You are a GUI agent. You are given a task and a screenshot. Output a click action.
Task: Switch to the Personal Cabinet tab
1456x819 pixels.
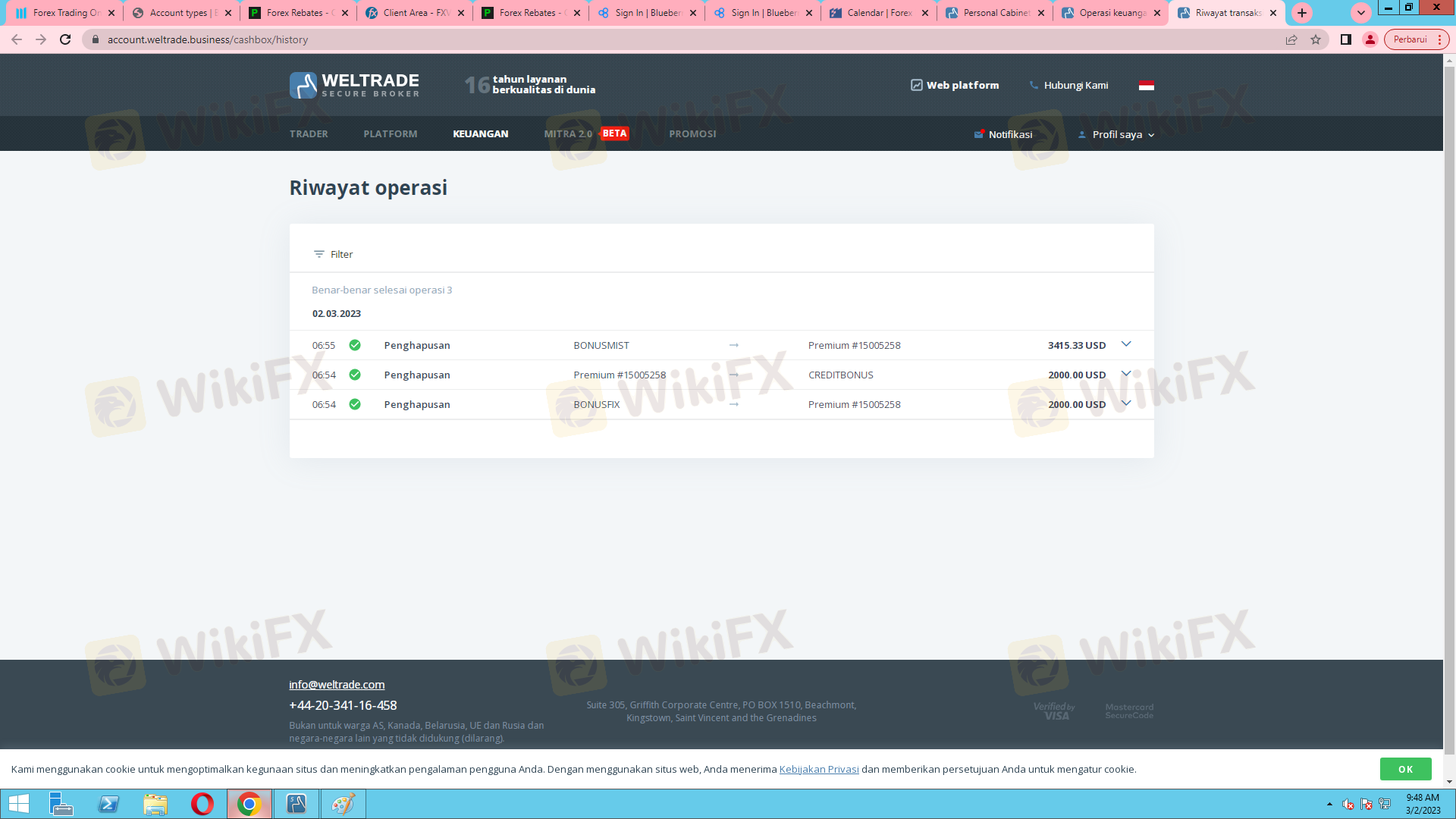995,13
